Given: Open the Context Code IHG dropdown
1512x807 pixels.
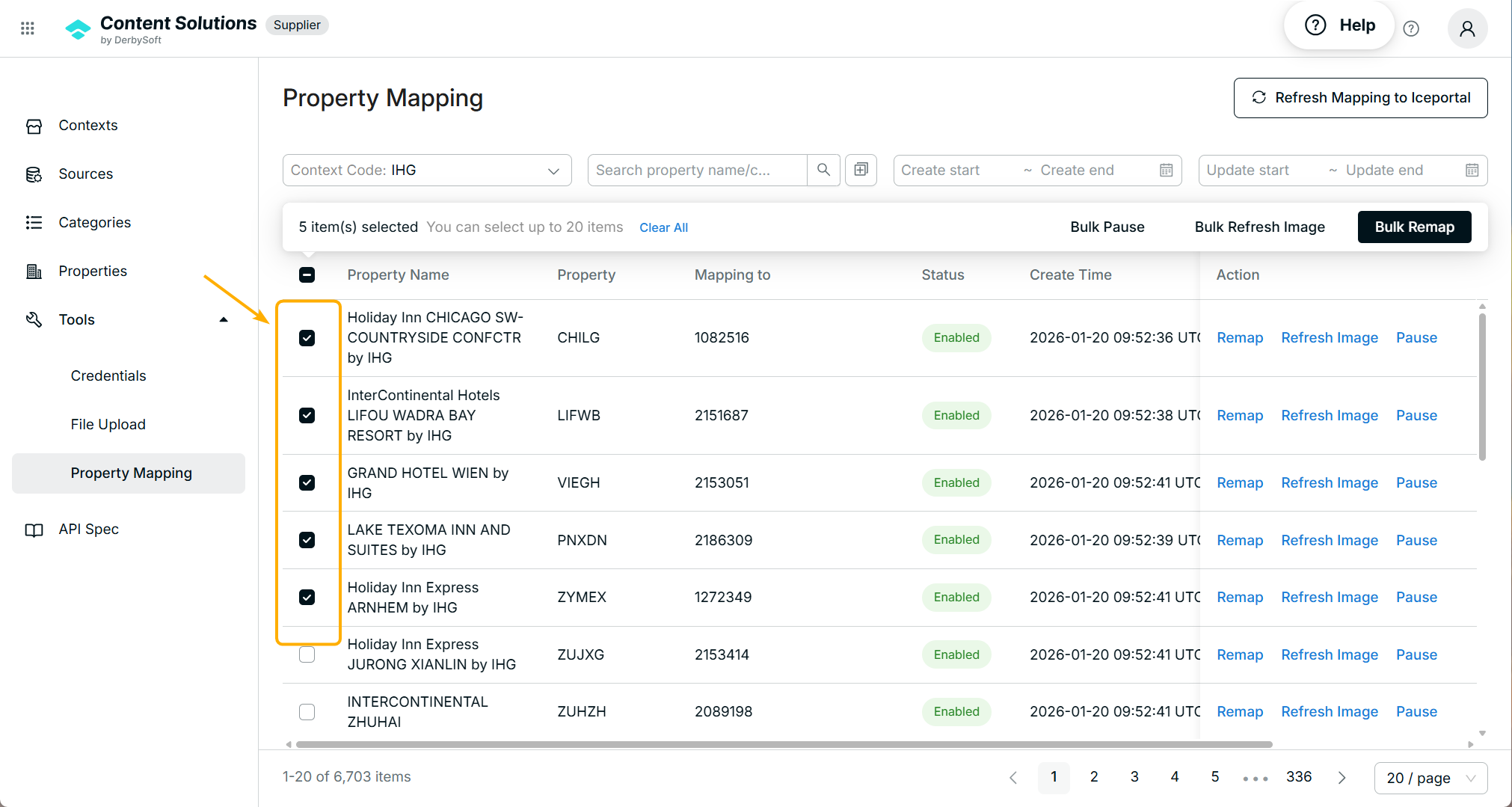Looking at the screenshot, I should coord(427,170).
